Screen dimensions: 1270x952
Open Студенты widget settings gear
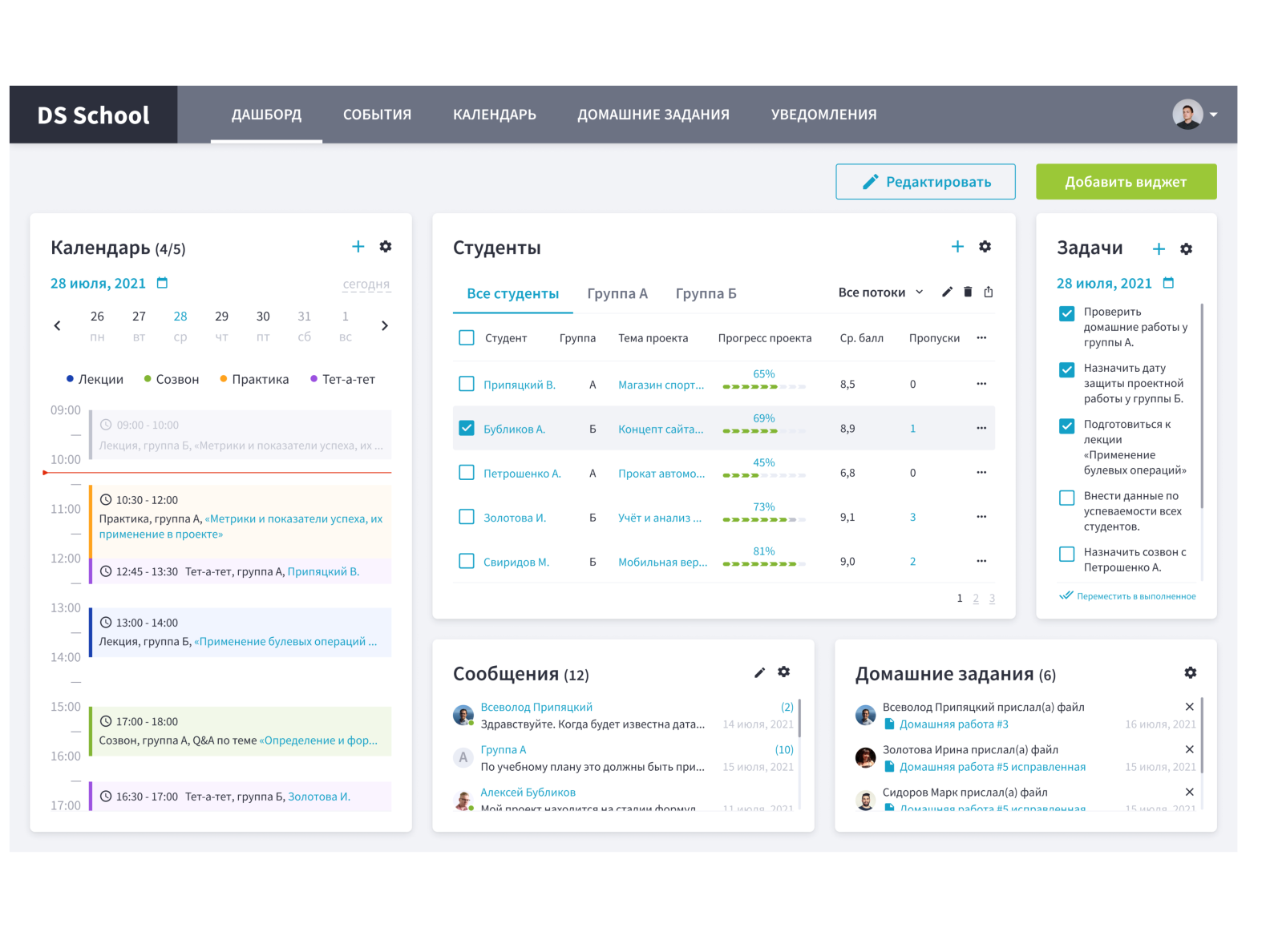pos(985,247)
